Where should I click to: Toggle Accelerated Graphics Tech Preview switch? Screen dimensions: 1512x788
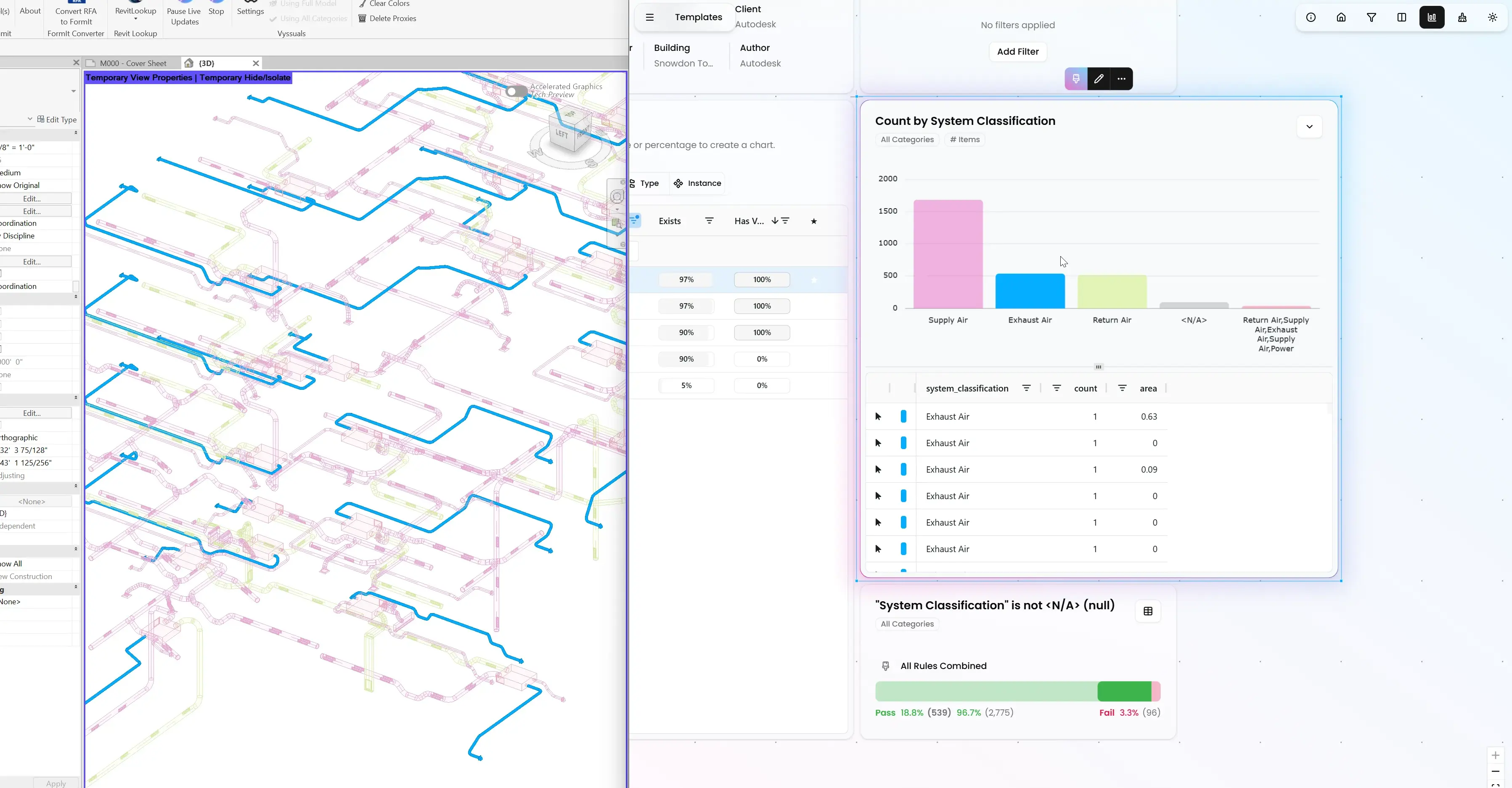coord(516,91)
